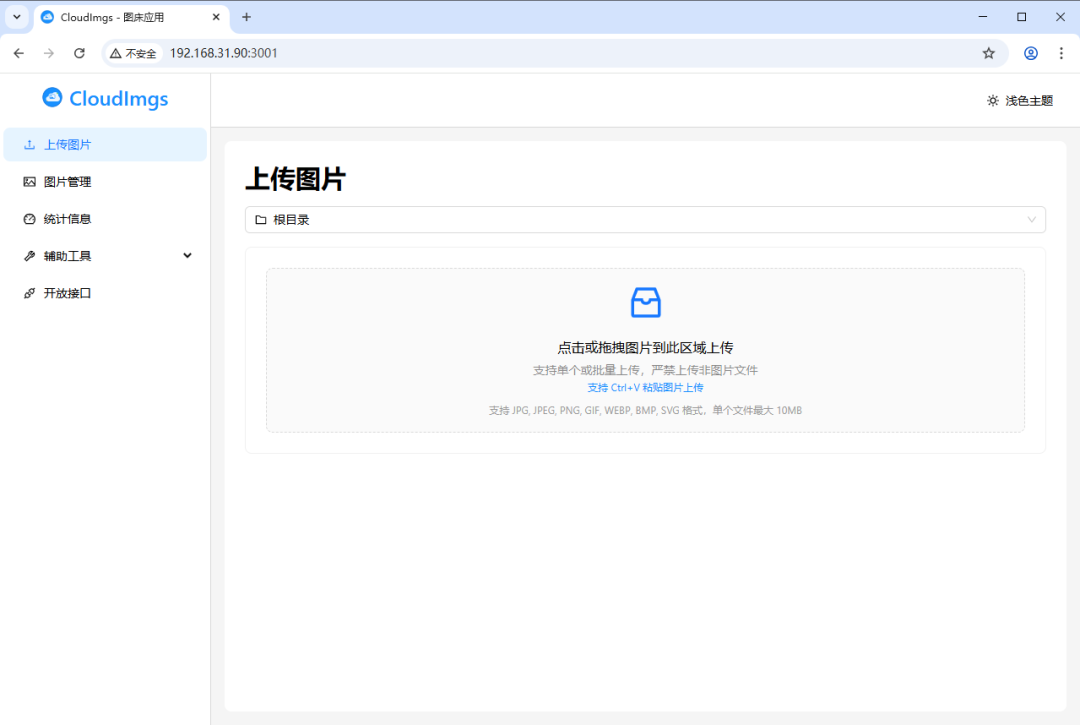1080x725 pixels.
Task: Expand the 辅助工具 submenu chevron
Action: pos(187,255)
